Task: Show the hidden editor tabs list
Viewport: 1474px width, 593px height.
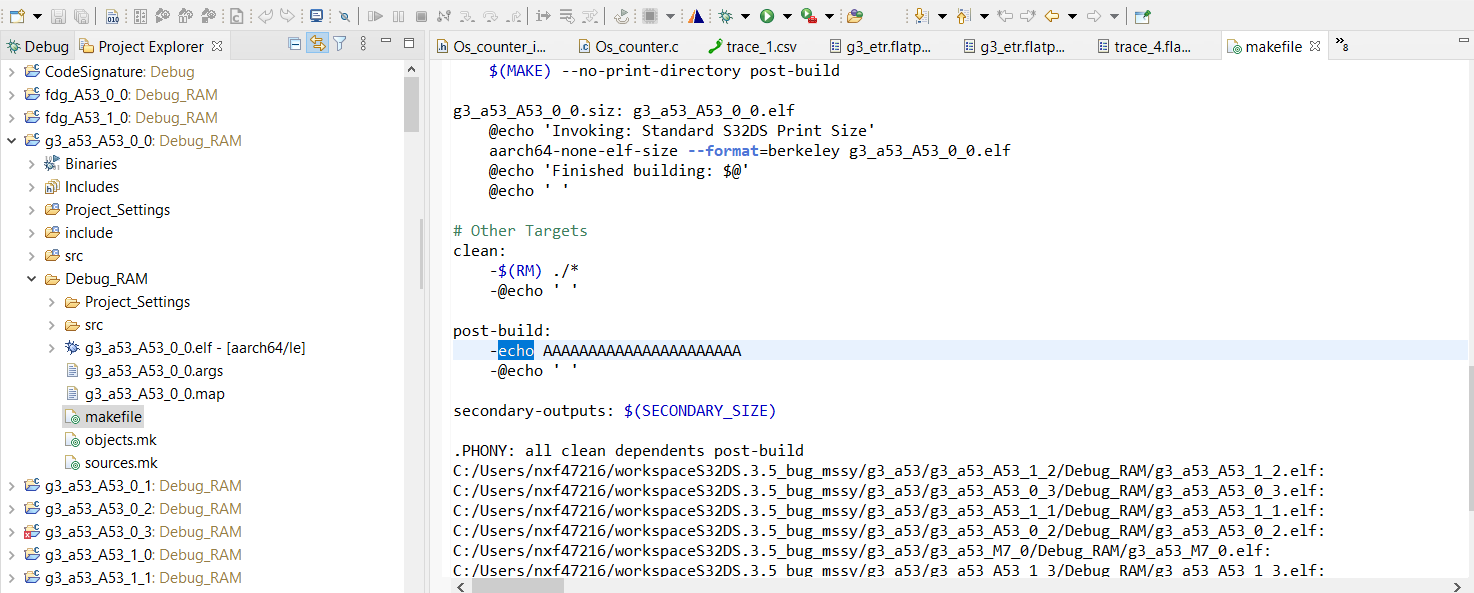Action: pyautogui.click(x=1341, y=46)
